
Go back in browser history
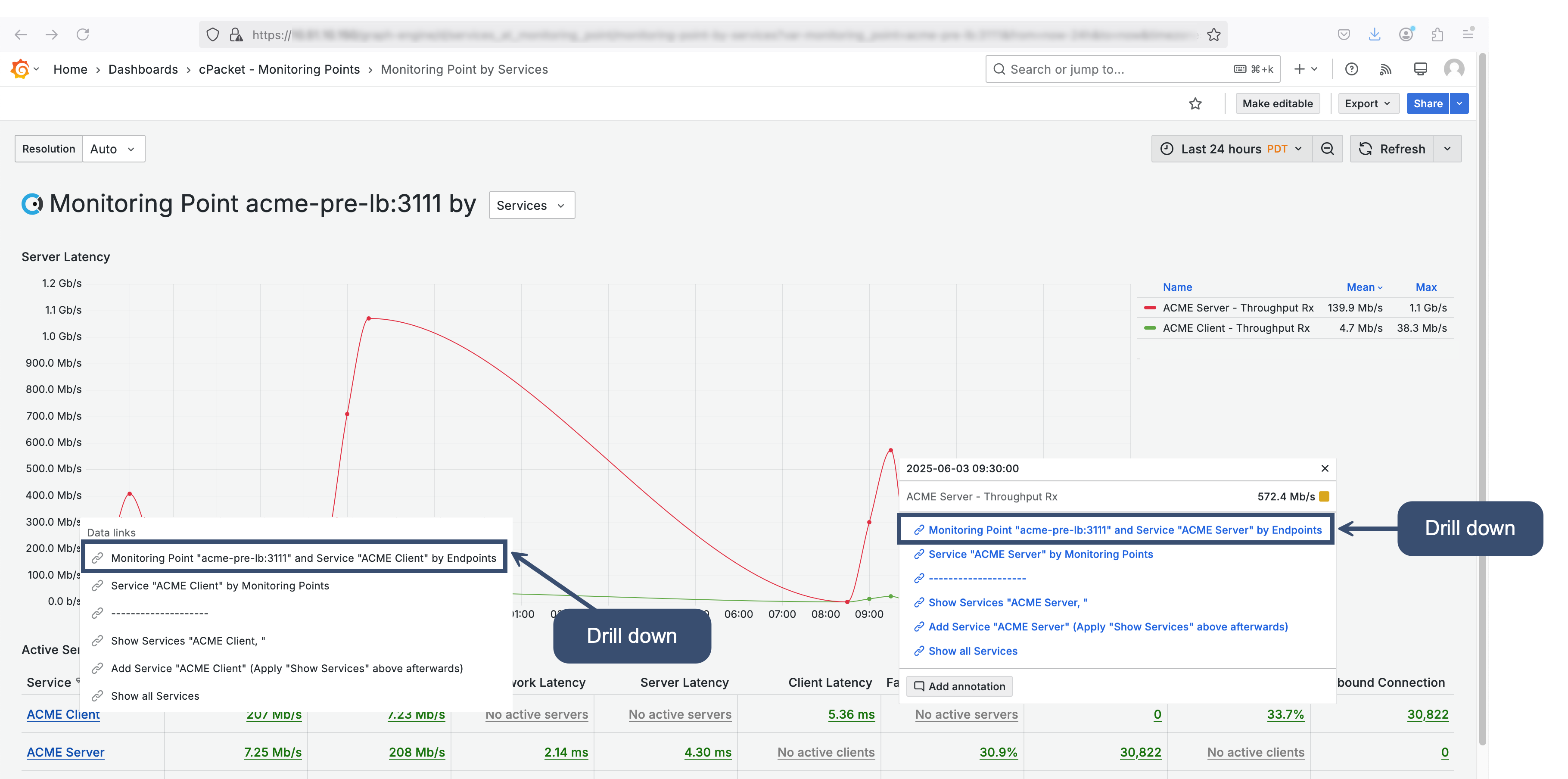[x=21, y=35]
